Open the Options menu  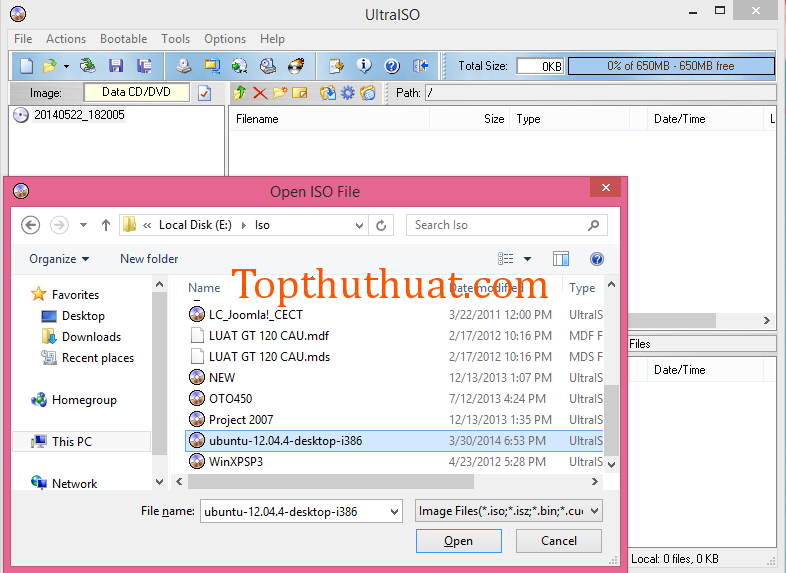click(225, 39)
